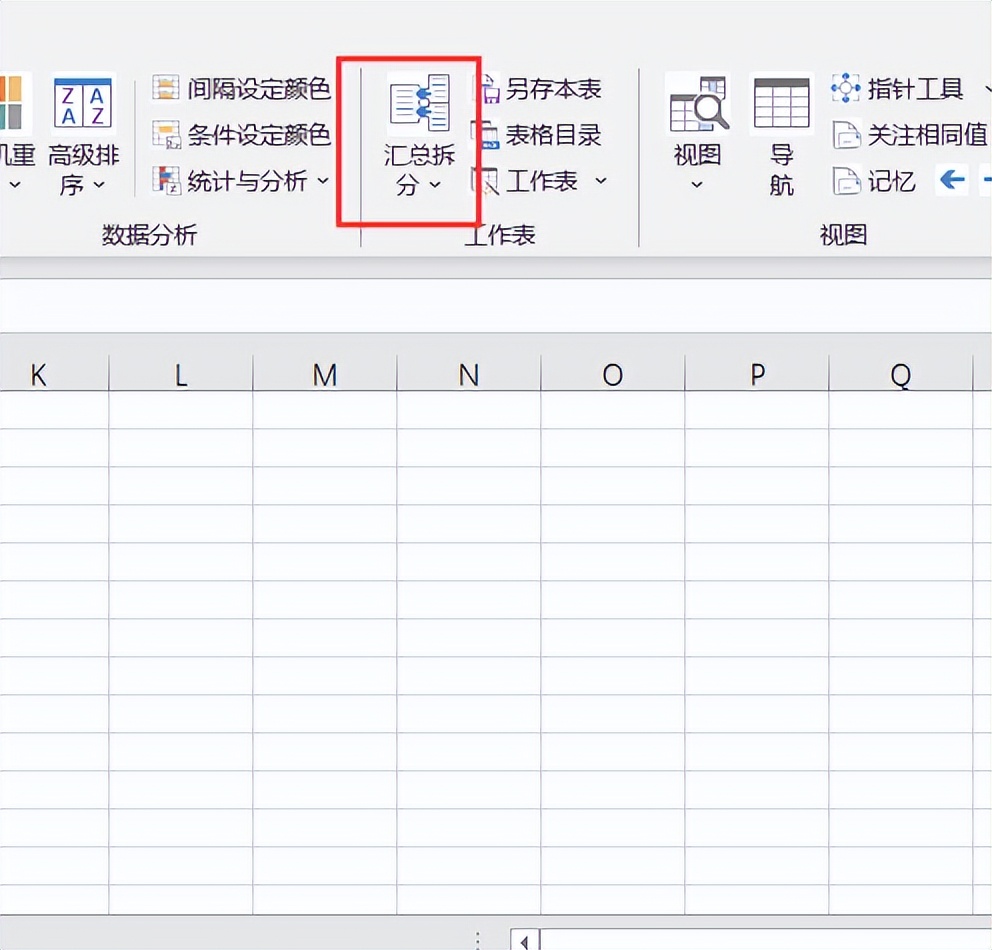The width and height of the screenshot is (992, 950).
Task: Expand the 统计与分析 dropdown
Action: (323, 181)
